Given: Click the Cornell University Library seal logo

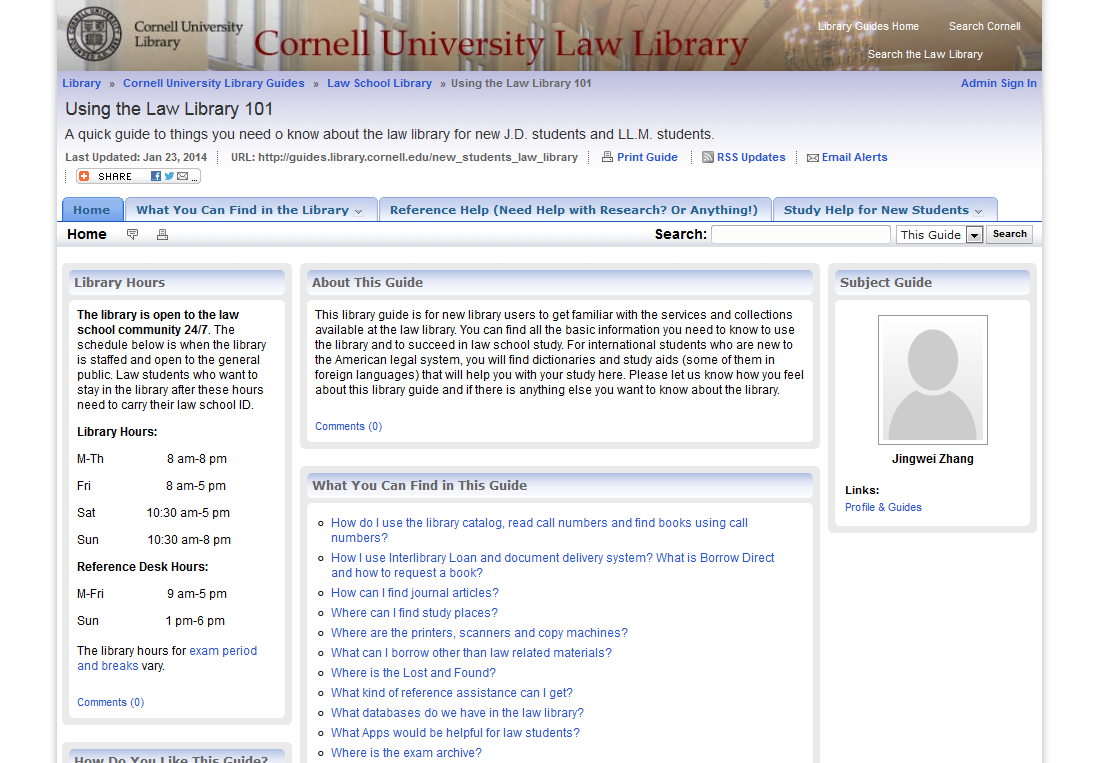Looking at the screenshot, I should point(94,34).
